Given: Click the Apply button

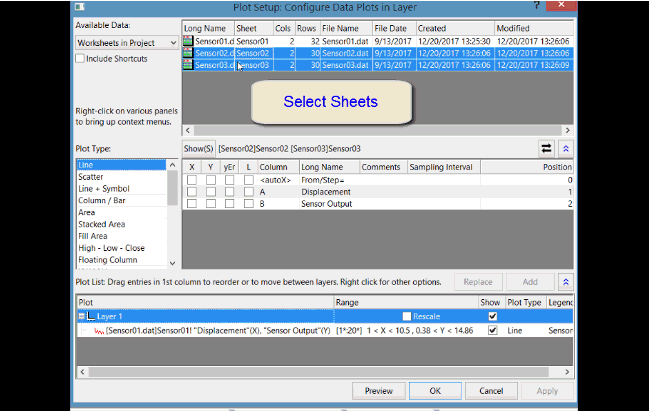Looking at the screenshot, I should [x=547, y=391].
